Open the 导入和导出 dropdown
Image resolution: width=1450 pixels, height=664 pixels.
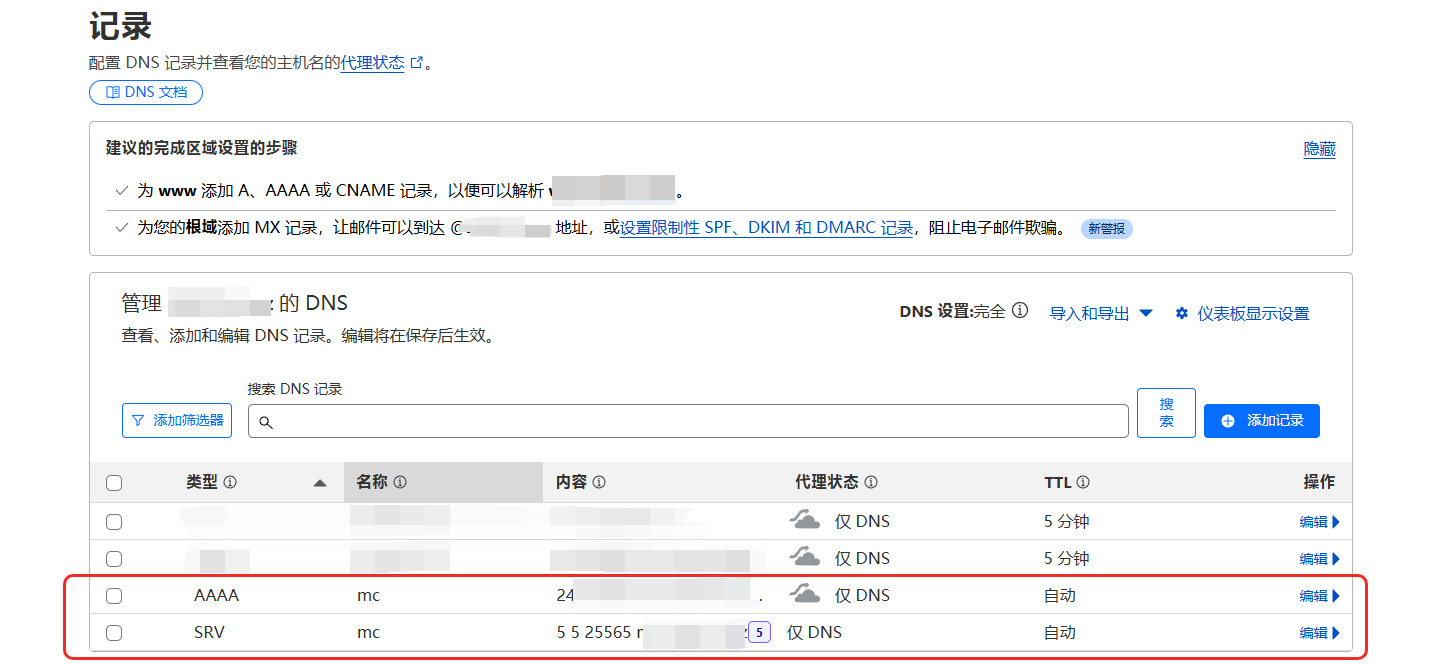click(x=1100, y=313)
